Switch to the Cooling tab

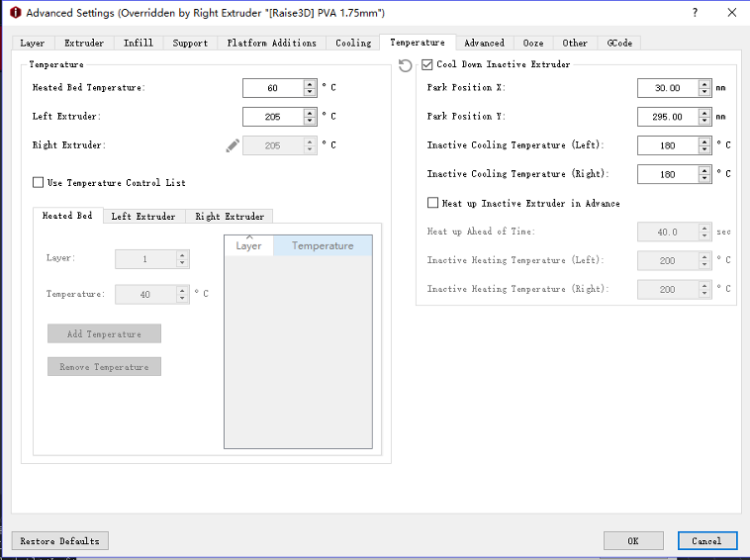[x=353, y=43]
